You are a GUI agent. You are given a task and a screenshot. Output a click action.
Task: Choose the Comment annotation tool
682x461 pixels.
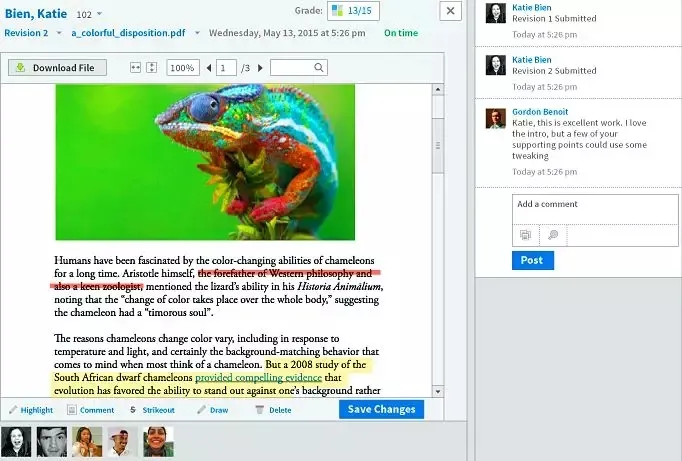pos(90,410)
